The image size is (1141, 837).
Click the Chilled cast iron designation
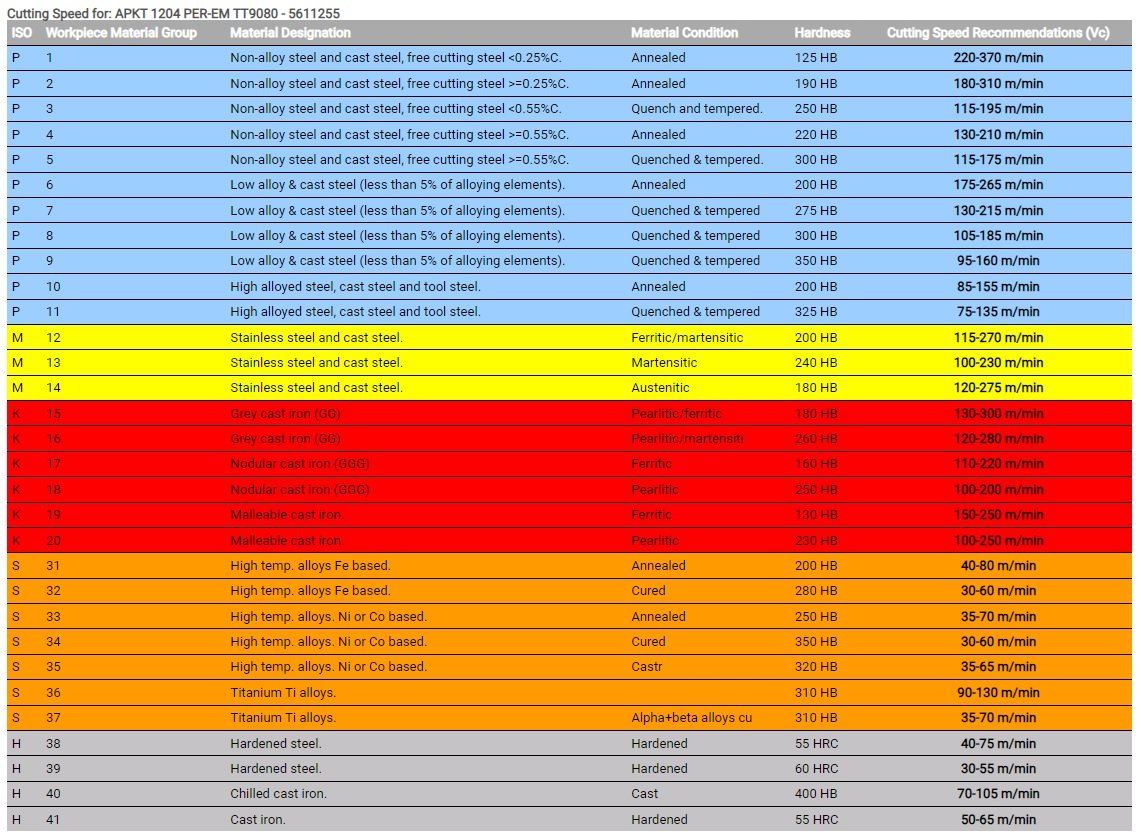[x=278, y=794]
